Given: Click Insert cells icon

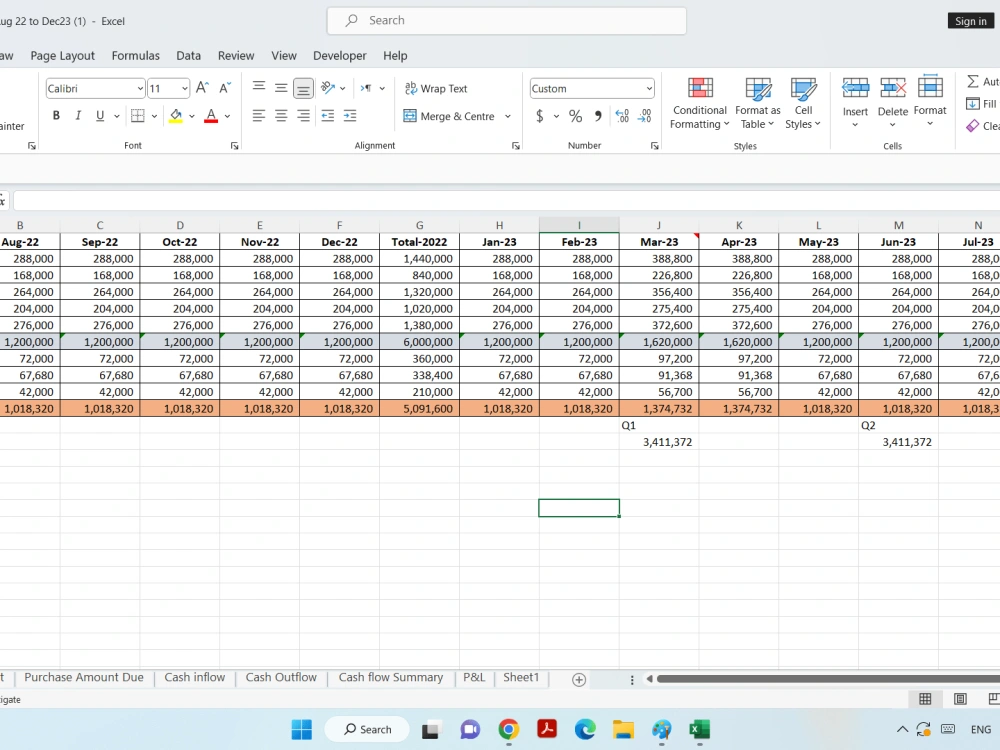Looking at the screenshot, I should tap(855, 88).
